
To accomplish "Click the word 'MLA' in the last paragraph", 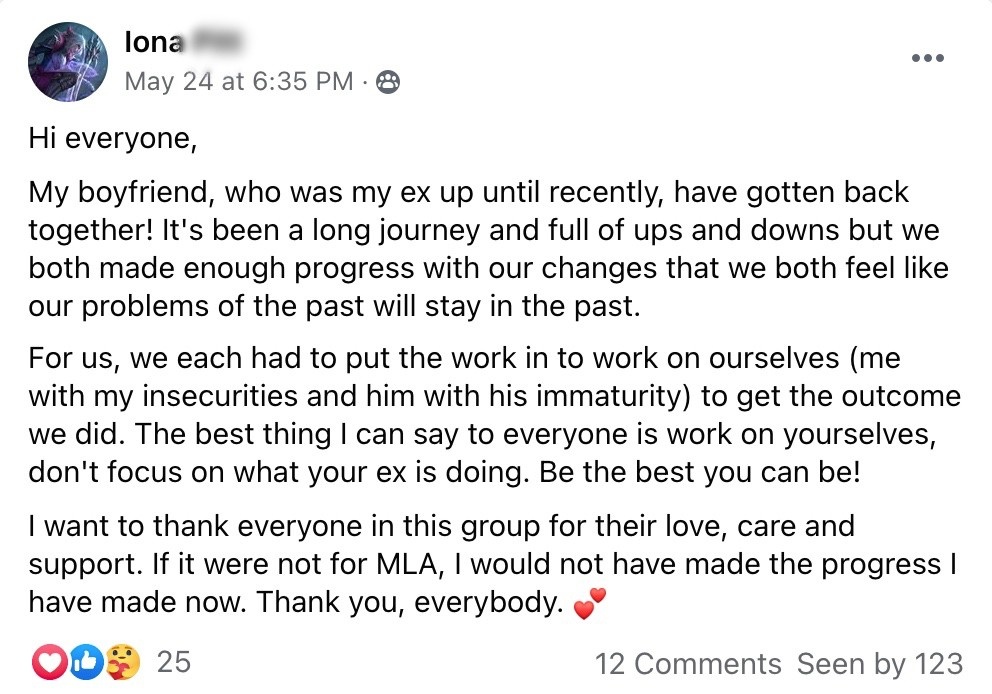I will click(407, 564).
